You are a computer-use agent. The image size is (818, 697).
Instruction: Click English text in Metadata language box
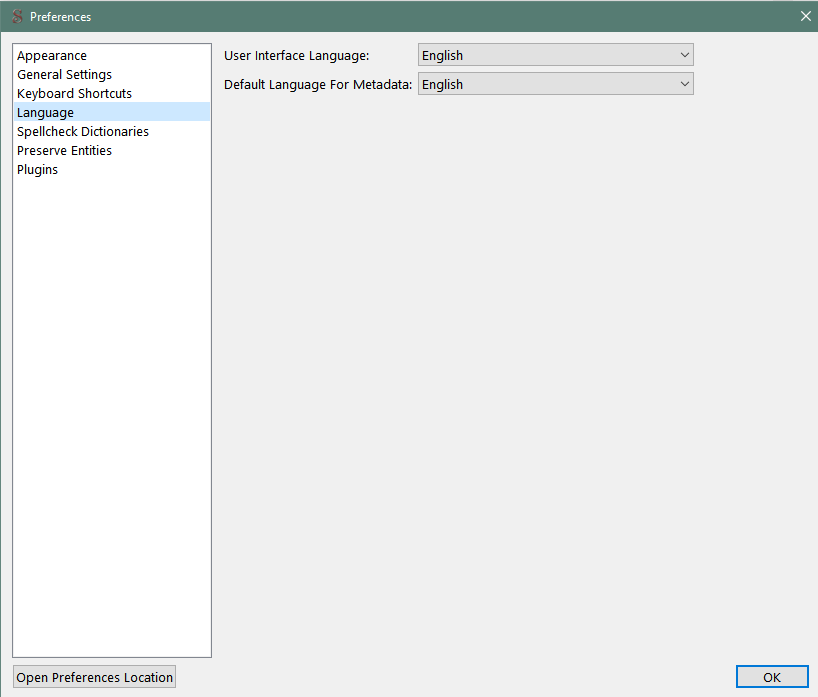pyautogui.click(x=442, y=85)
